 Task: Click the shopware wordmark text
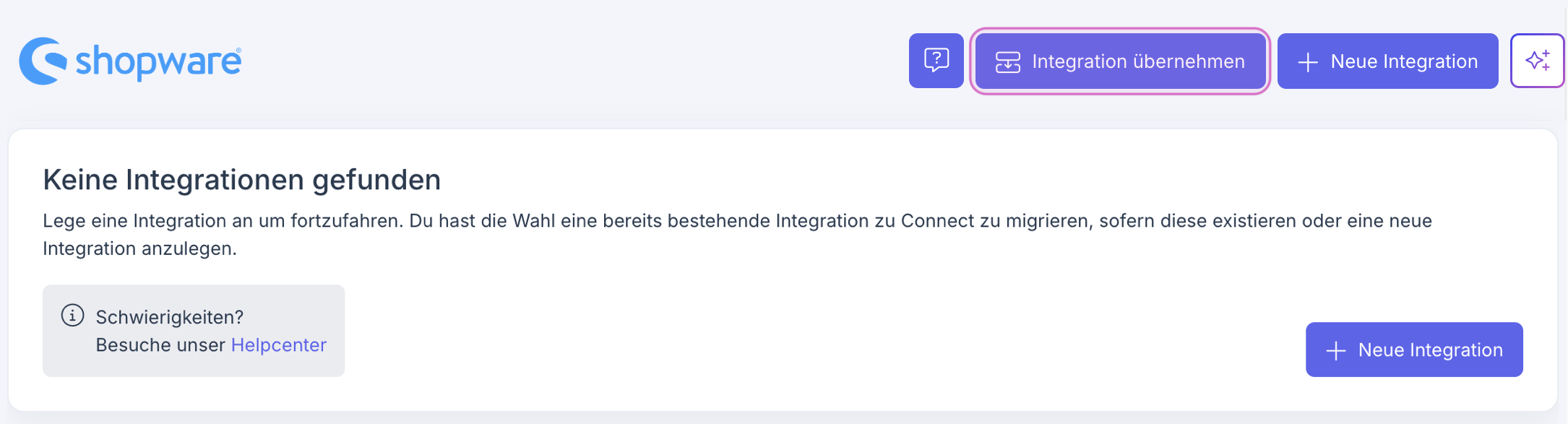tap(158, 62)
